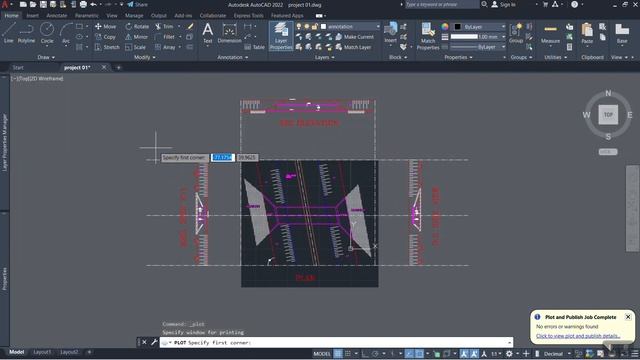Toggle the MODEL space button in status bar
The width and height of the screenshot is (640, 360).
[x=322, y=354]
